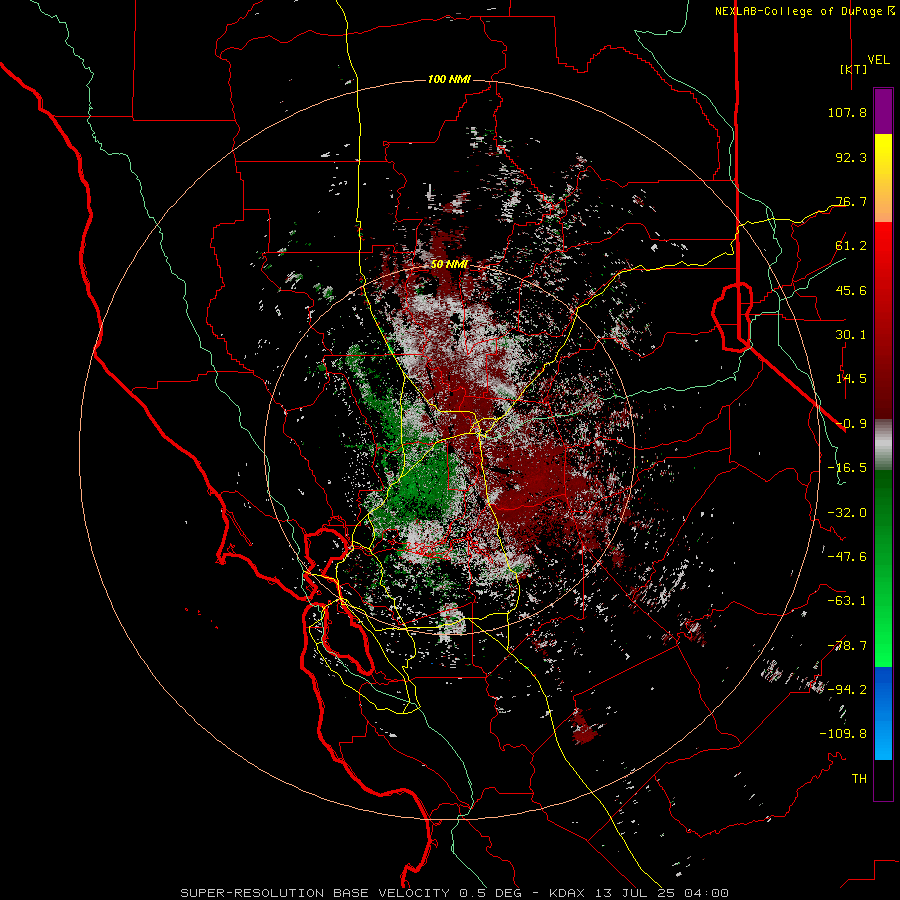
Task: Click the light cyan segment of the scale
Action: tap(883, 738)
